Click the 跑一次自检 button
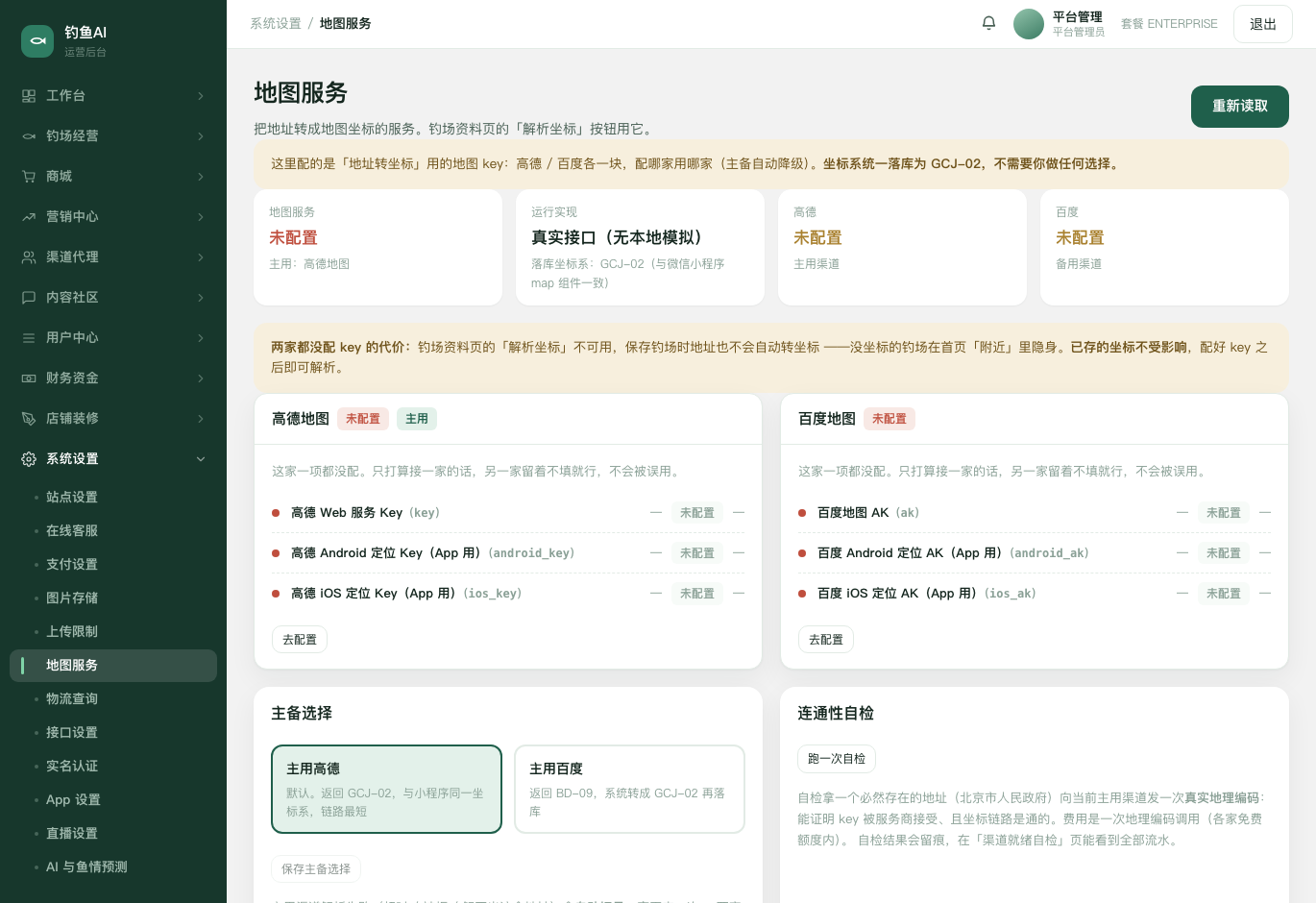Viewport: 1316px width, 903px height. [x=837, y=759]
